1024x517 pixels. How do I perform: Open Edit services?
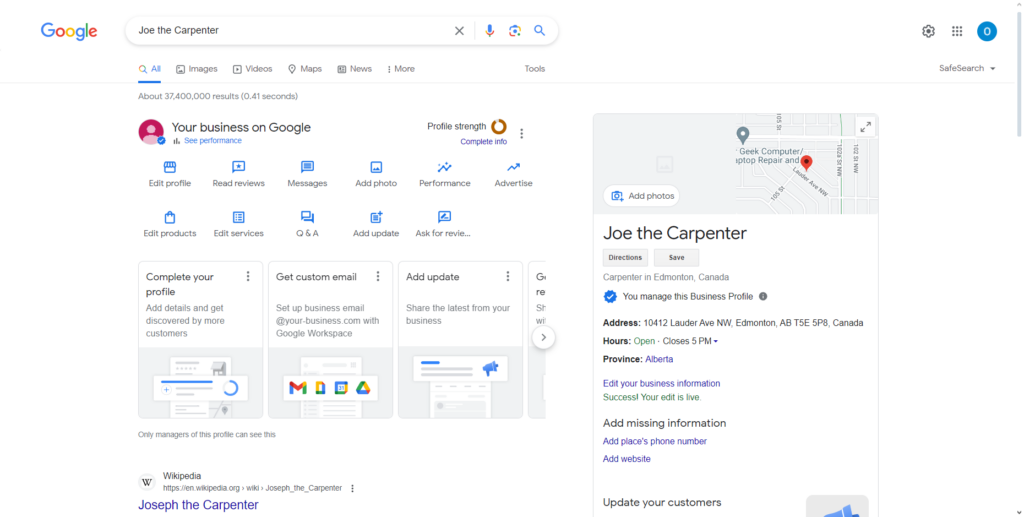(238, 224)
